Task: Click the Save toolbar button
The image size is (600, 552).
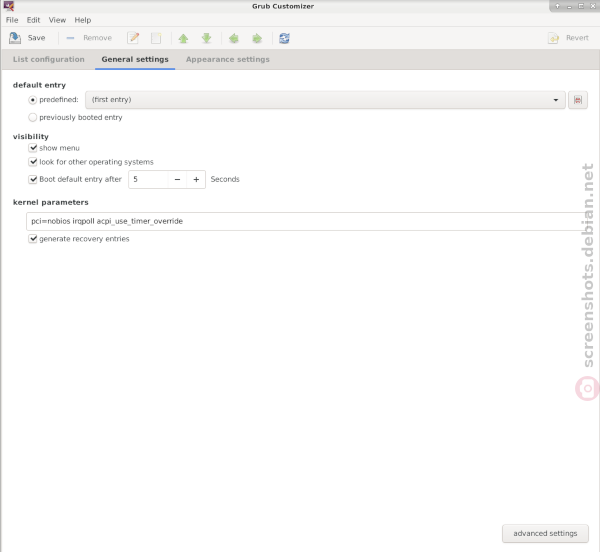Action: 27,38
